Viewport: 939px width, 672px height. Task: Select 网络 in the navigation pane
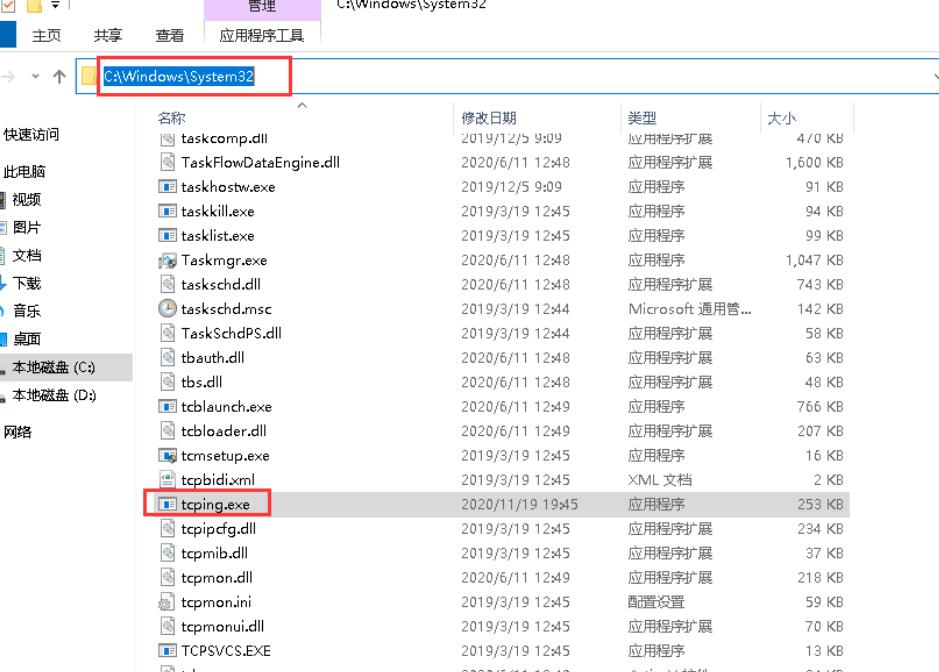click(17, 432)
